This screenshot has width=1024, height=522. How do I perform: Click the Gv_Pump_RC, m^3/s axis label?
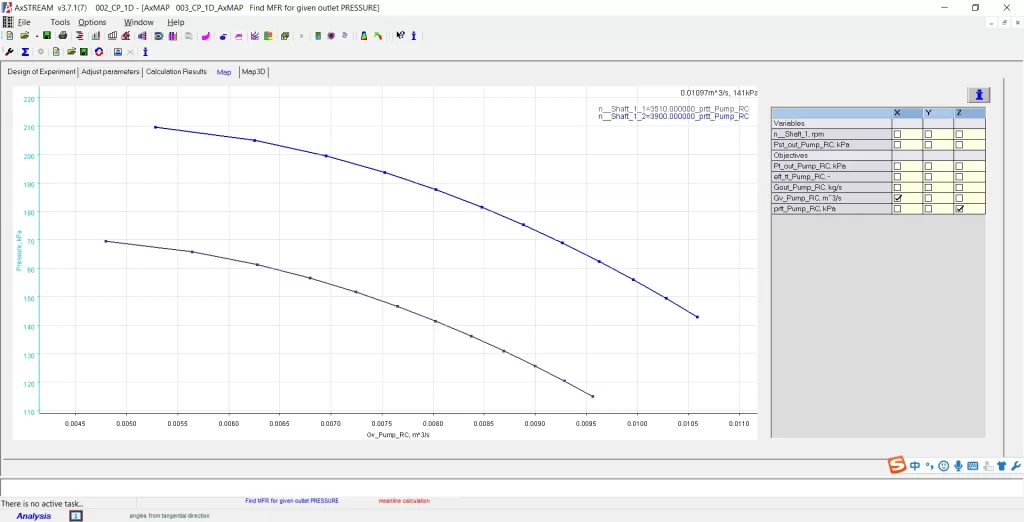pos(398,434)
